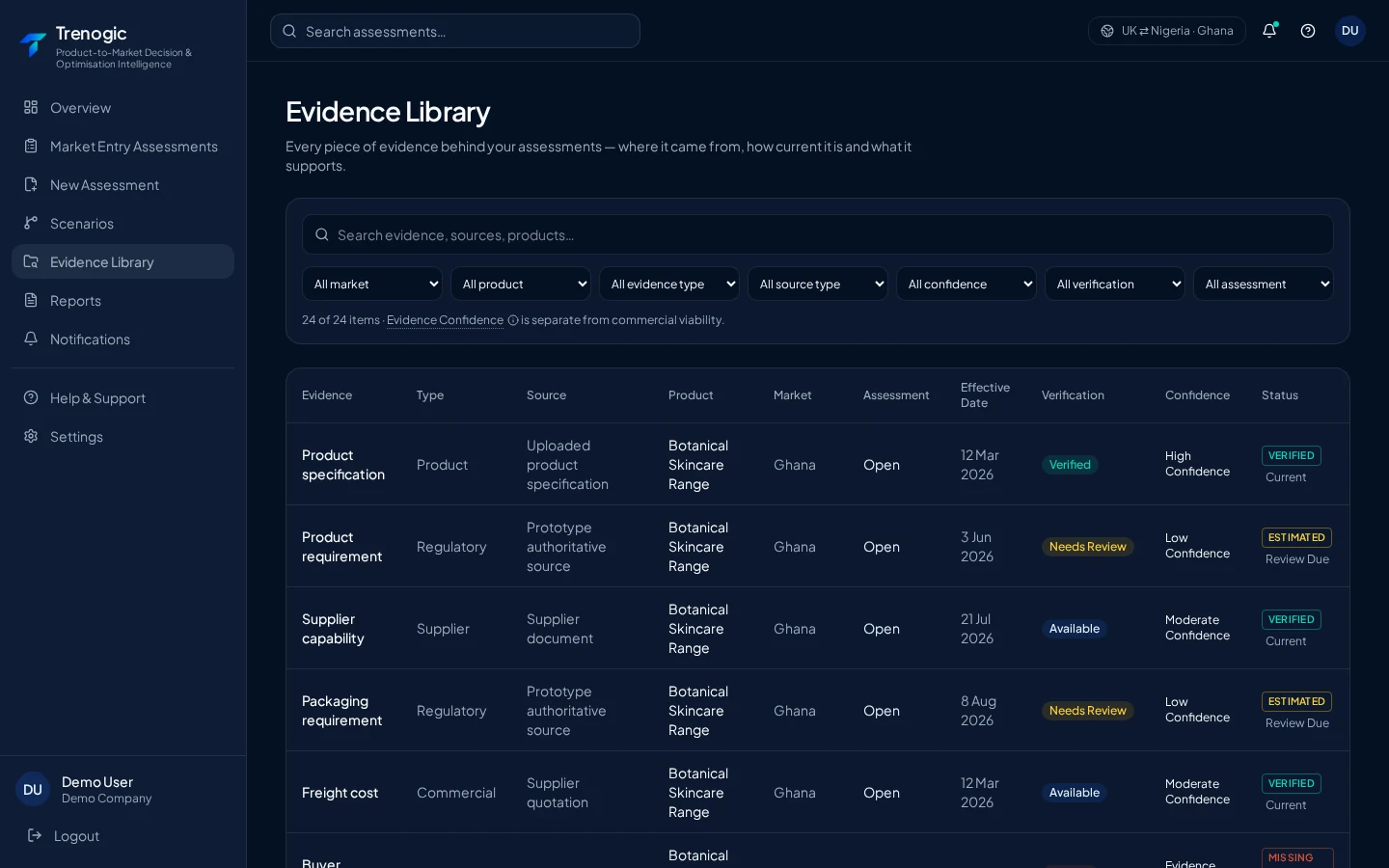Click Logout text in sidebar
The width and height of the screenshot is (1389, 868).
tap(76, 836)
